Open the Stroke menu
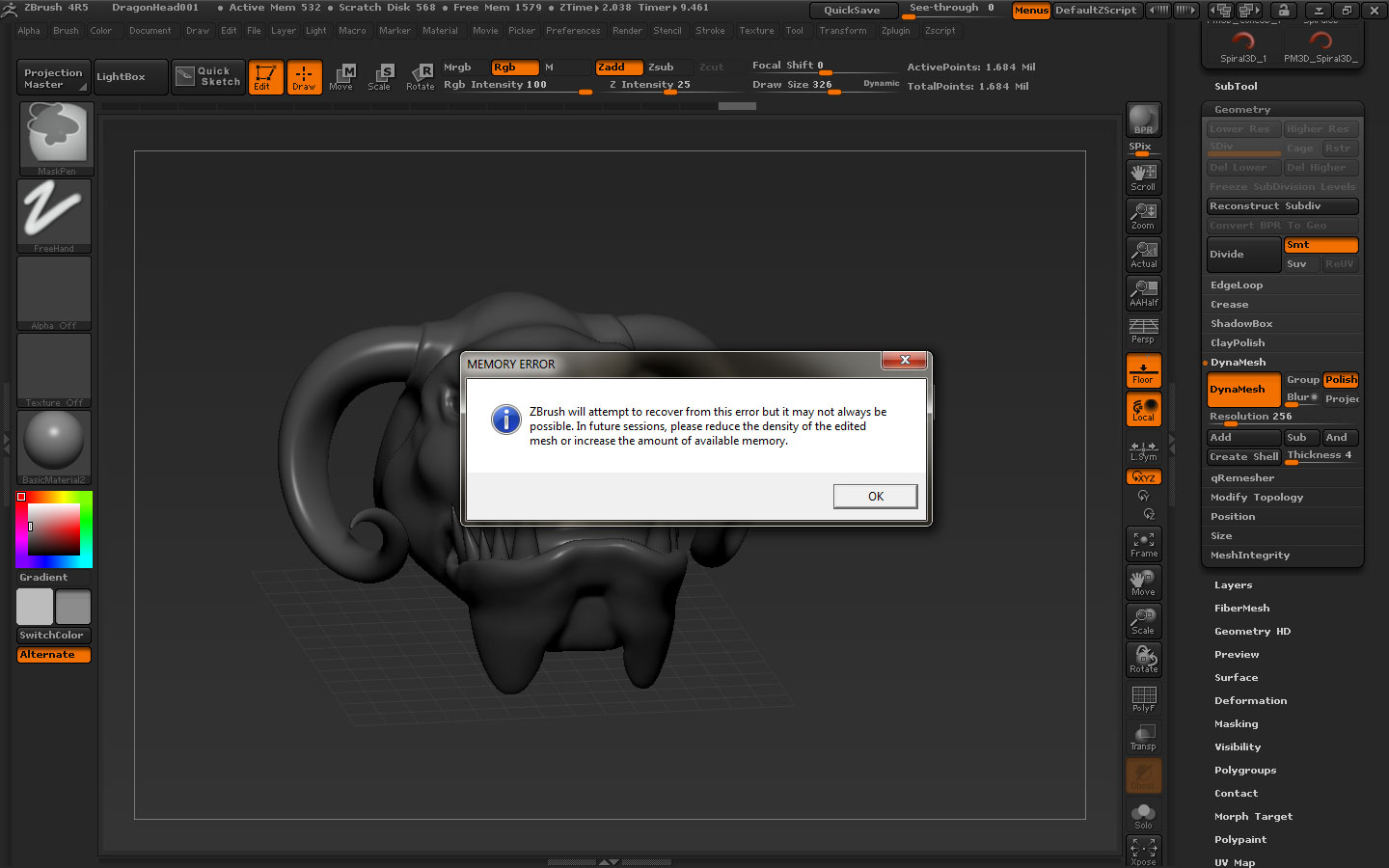Viewport: 1389px width, 868px height. (710, 31)
